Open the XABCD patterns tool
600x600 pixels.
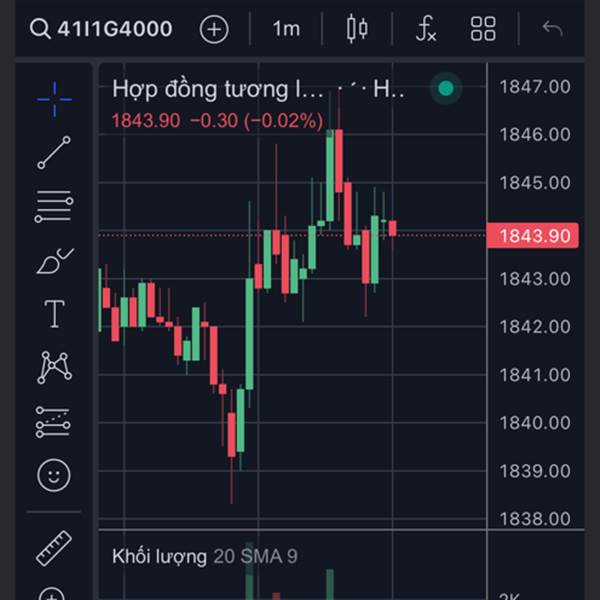(54, 368)
